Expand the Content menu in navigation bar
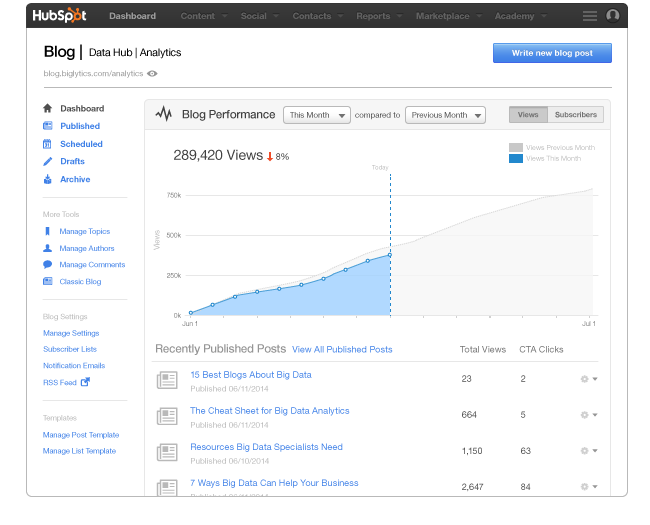The height and width of the screenshot is (525, 650). coord(203,16)
